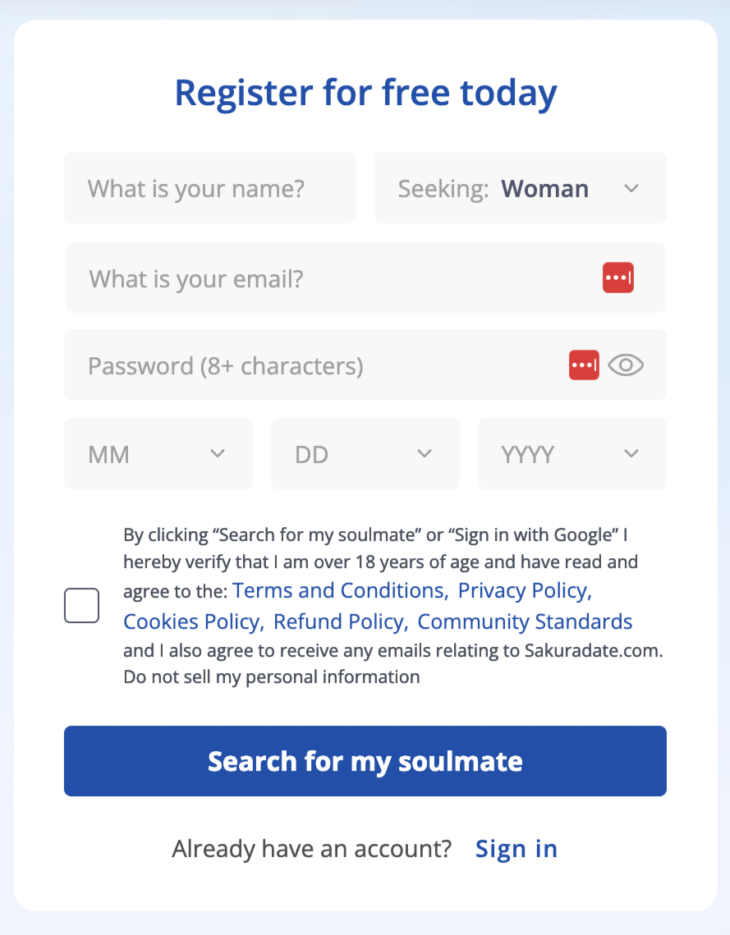This screenshot has width=730, height=935.
Task: Read the Community Standards link
Action: pos(525,622)
